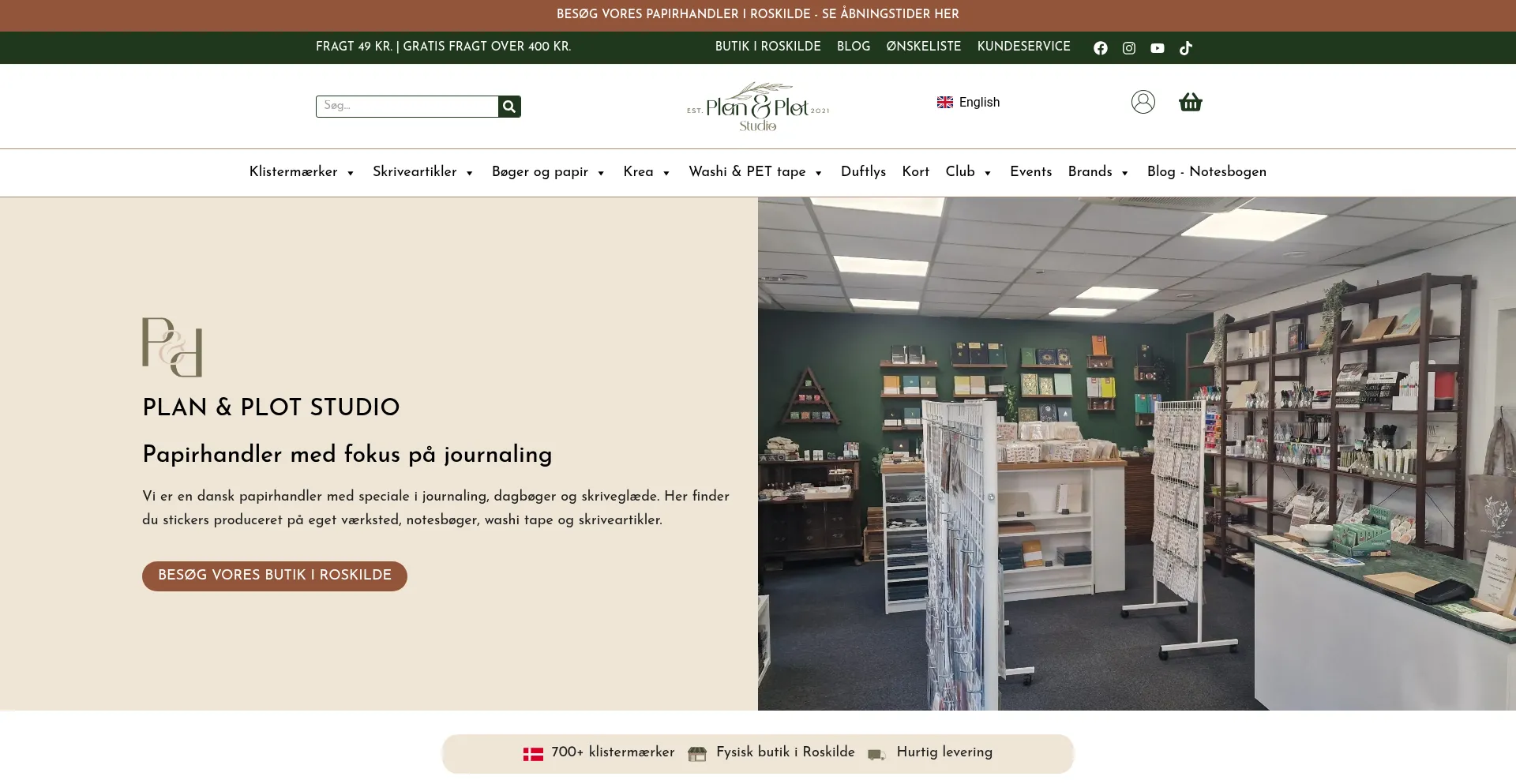This screenshot has width=1516, height=784.
Task: Open the YouTube social icon
Action: (x=1158, y=48)
